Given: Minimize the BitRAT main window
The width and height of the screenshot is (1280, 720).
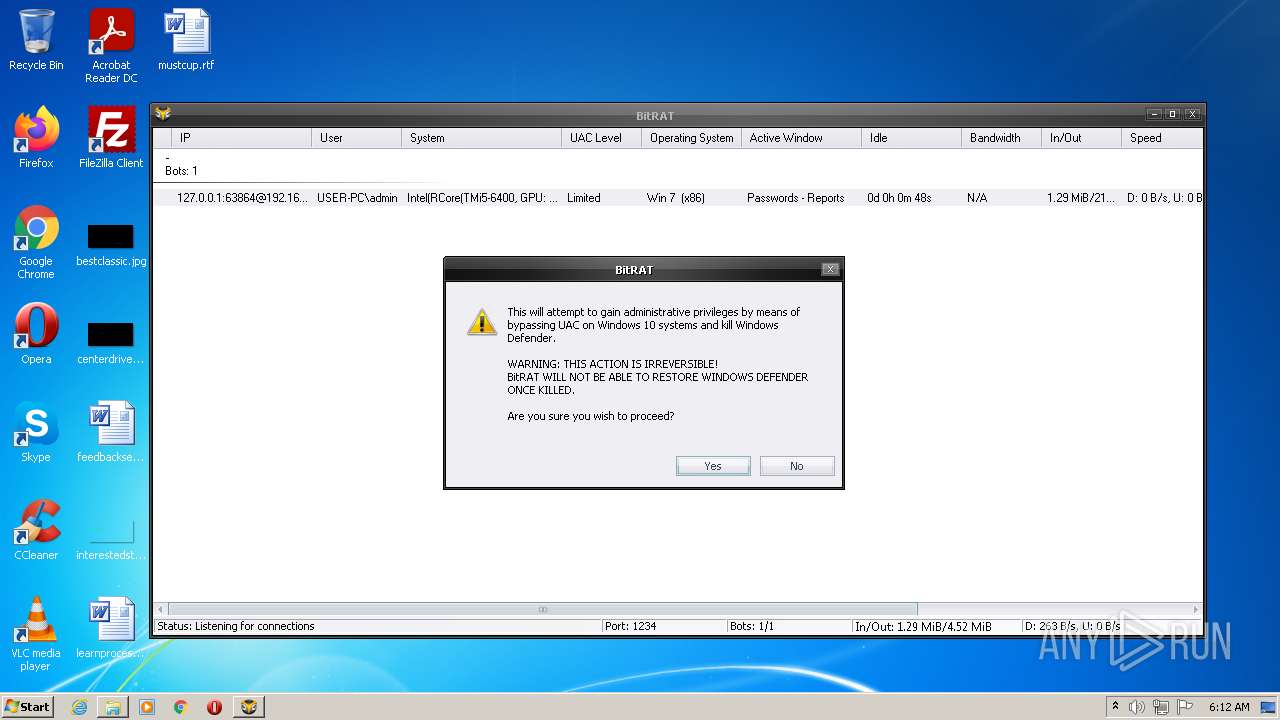Looking at the screenshot, I should pos(1155,114).
